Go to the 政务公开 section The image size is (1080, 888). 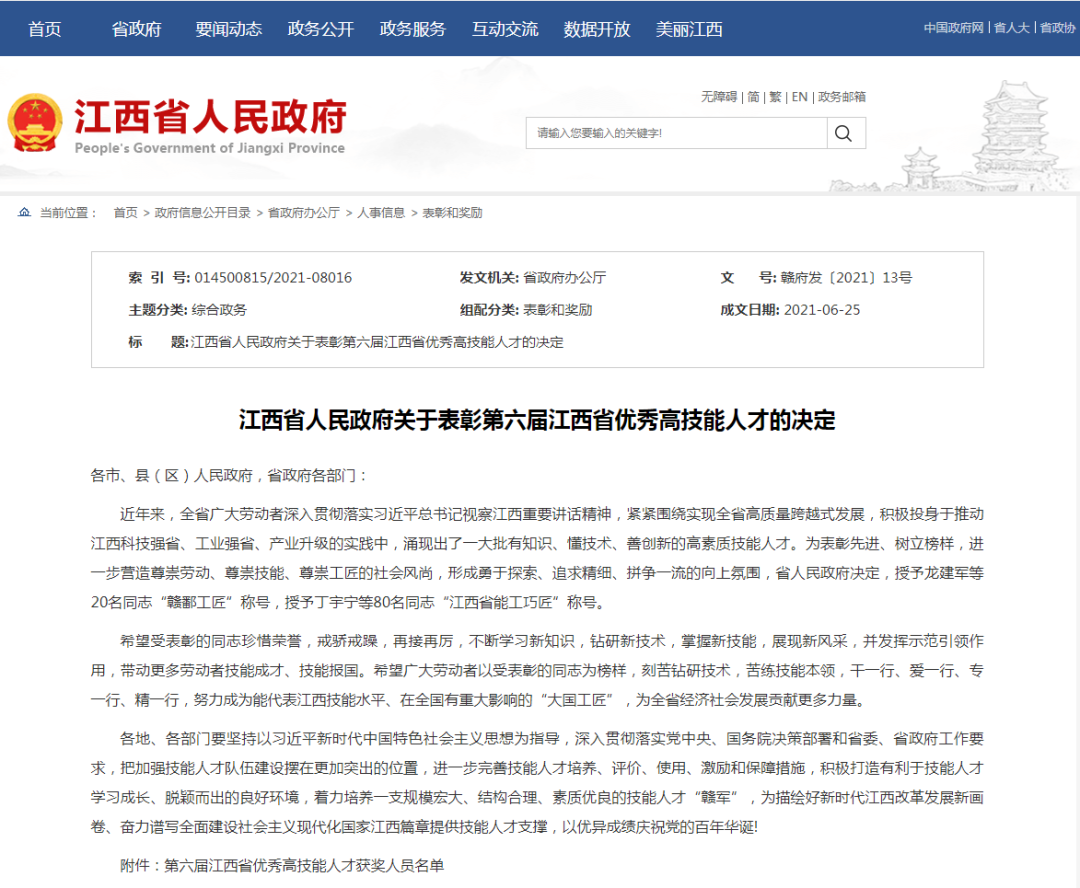[321, 29]
